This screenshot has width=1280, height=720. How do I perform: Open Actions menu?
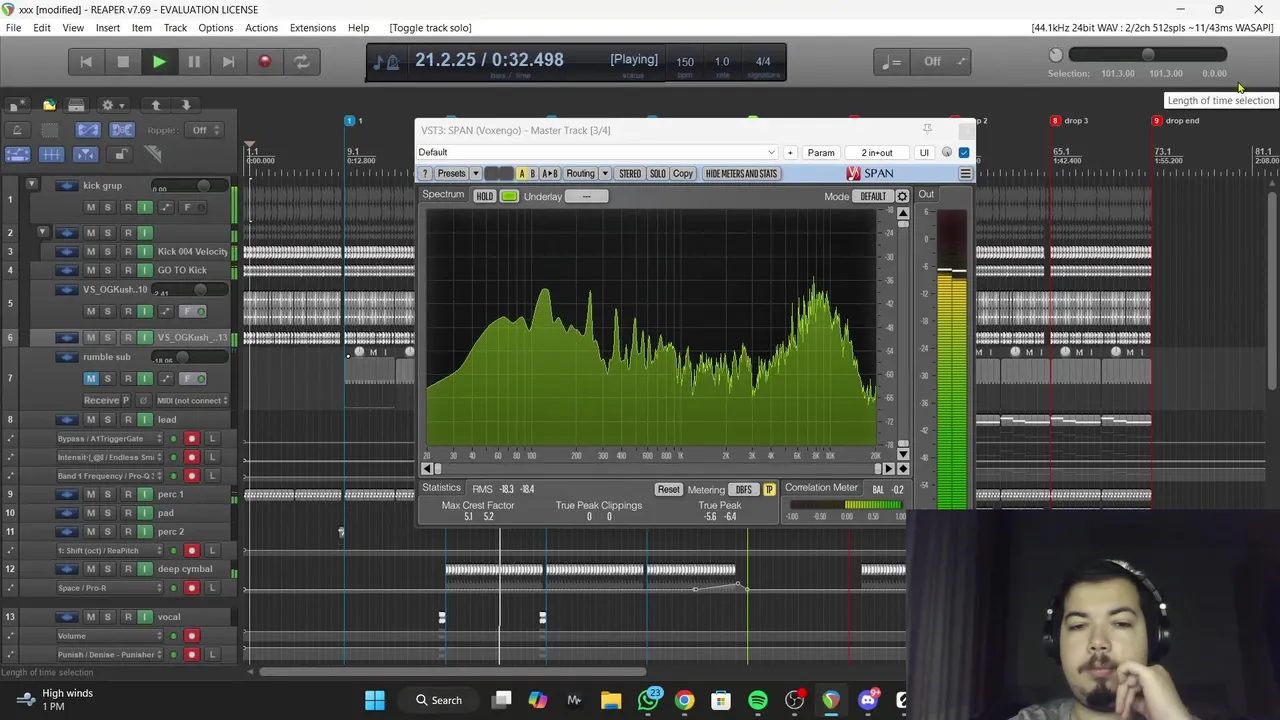262,28
